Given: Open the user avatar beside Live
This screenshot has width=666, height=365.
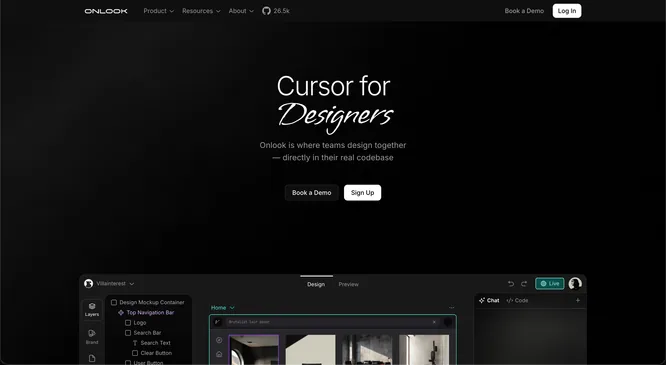Looking at the screenshot, I should tap(575, 283).
